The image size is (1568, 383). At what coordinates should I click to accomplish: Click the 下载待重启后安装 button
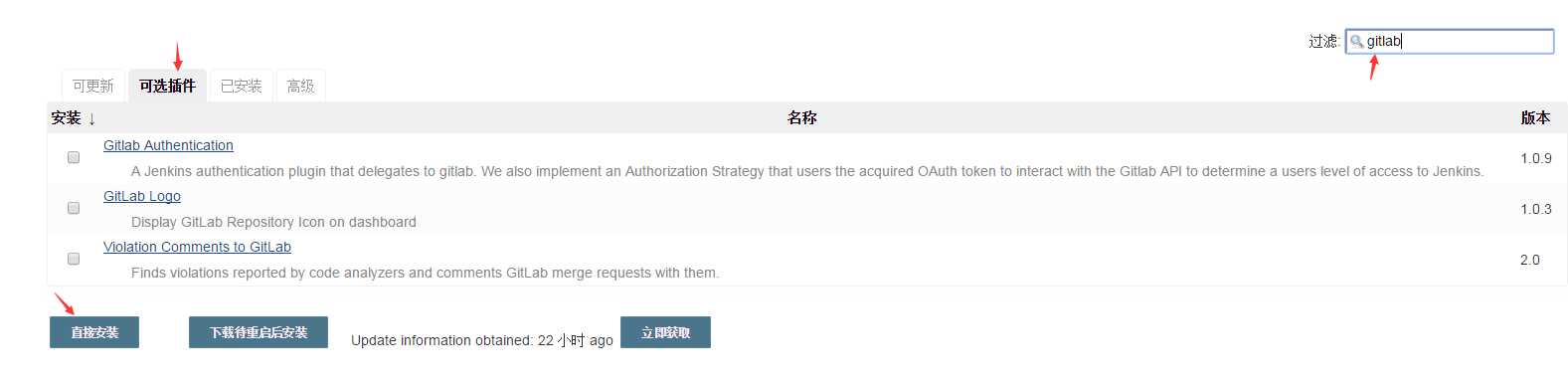259,332
